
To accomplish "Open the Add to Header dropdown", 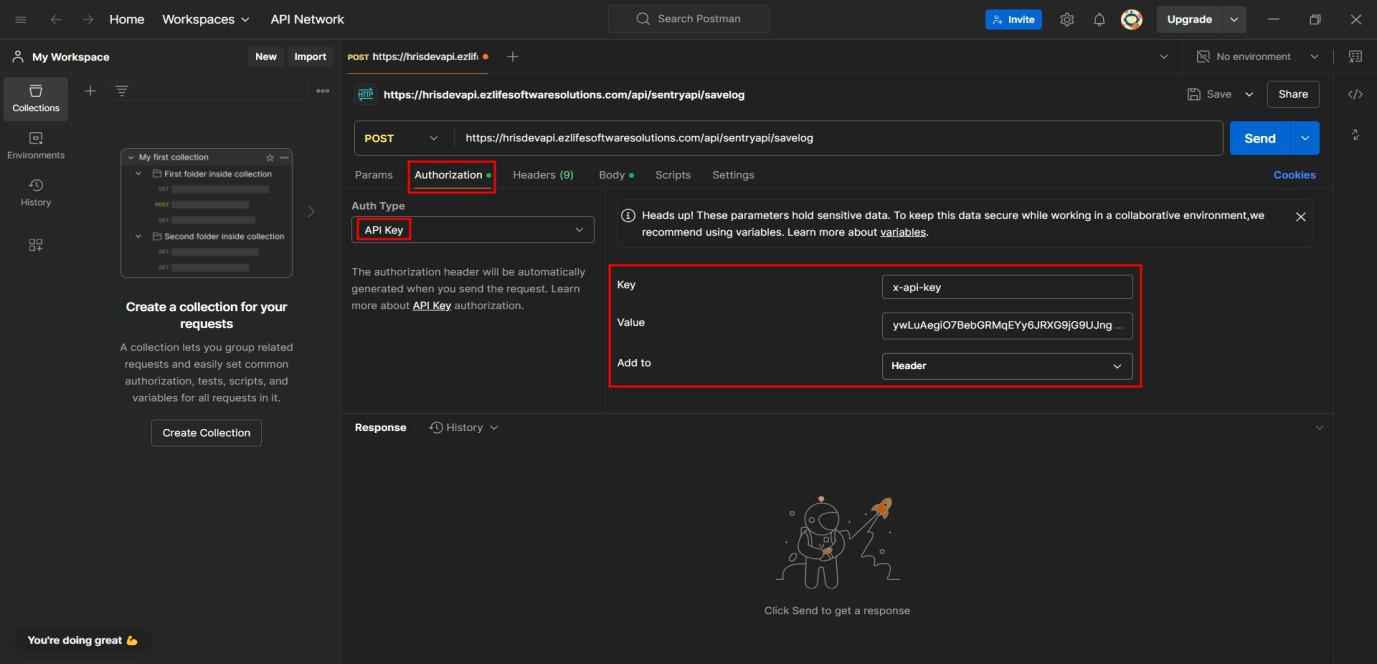I will [x=1007, y=366].
